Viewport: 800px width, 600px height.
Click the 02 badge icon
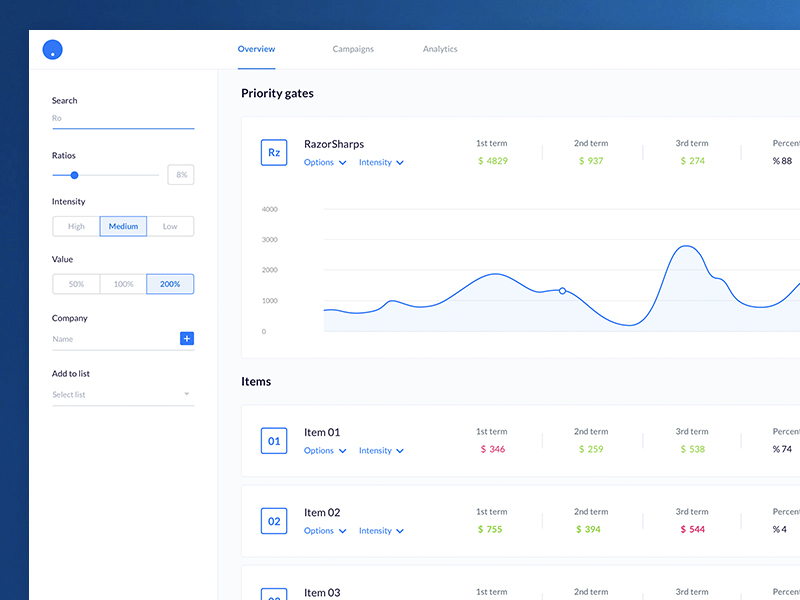[274, 521]
